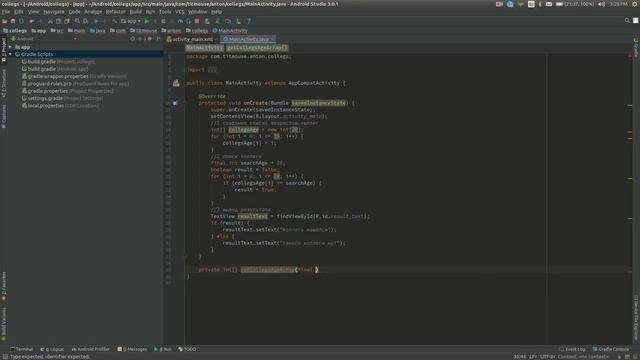Viewport: 640px width, 360px height.
Task: Toggle the Project side panel tab
Action: point(4,50)
